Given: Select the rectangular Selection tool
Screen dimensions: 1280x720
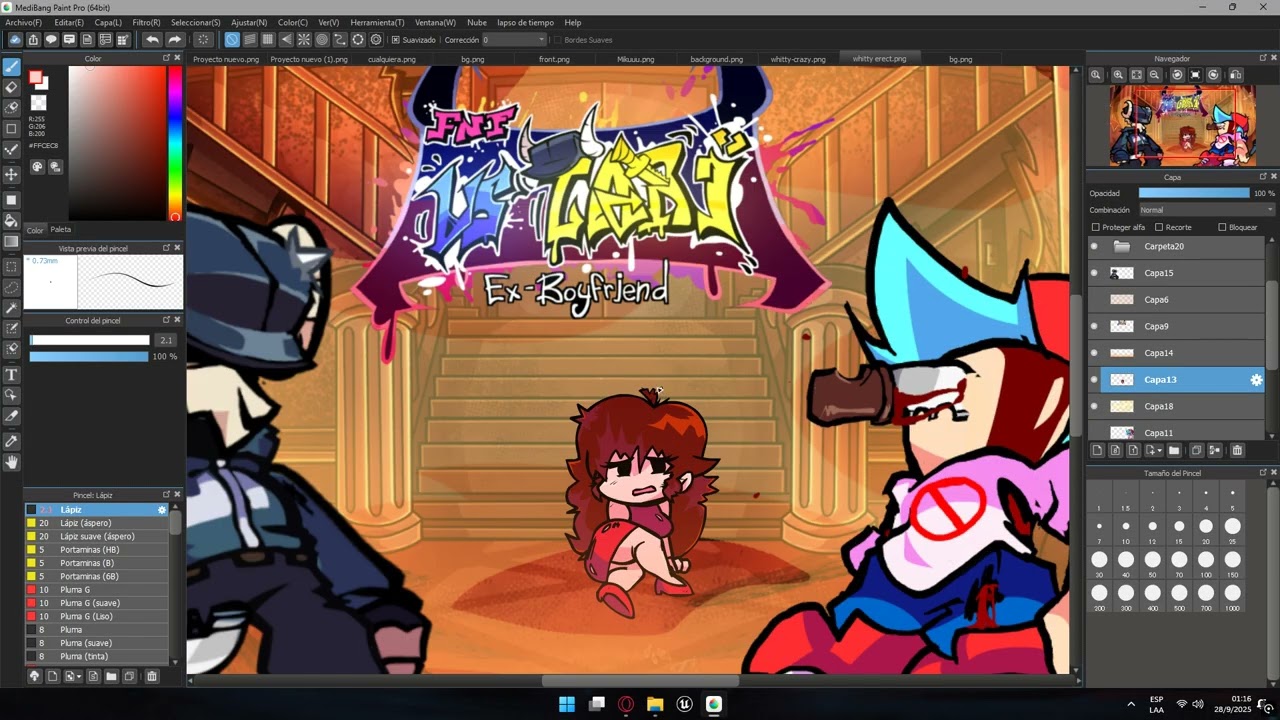Looking at the screenshot, I should 12,267.
